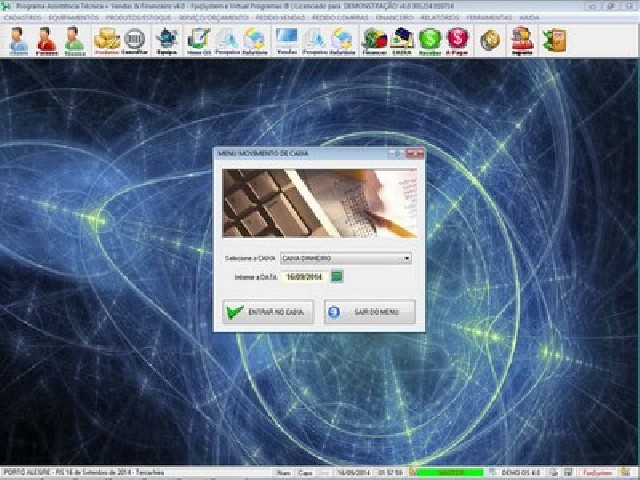Click the service-order Pesquisa magnifier icon
640x480 pixels.
227,41
